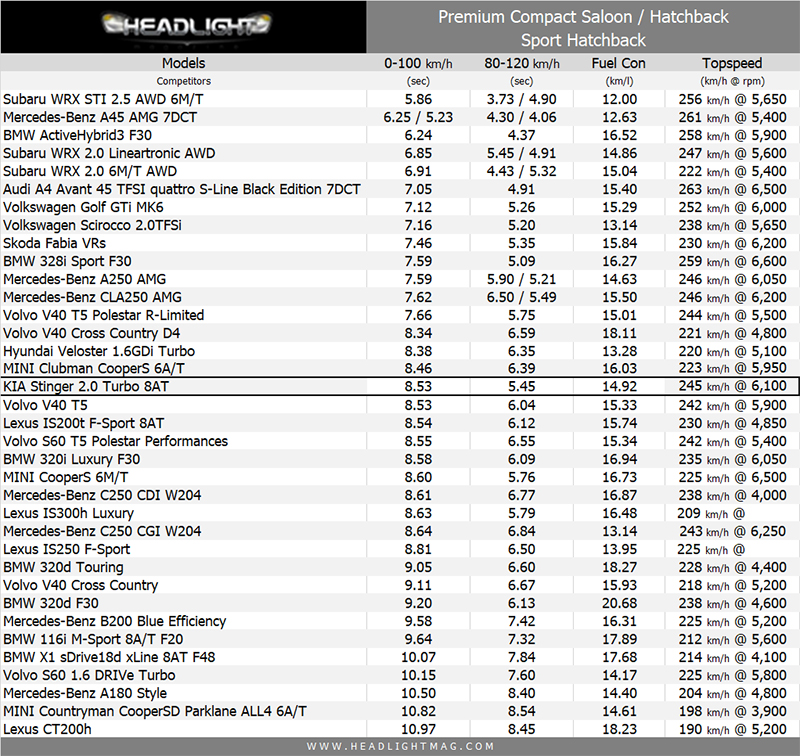Viewport: 800px width, 756px height.
Task: Click the Skoda Fabia VRs model name
Action: click(x=55, y=243)
